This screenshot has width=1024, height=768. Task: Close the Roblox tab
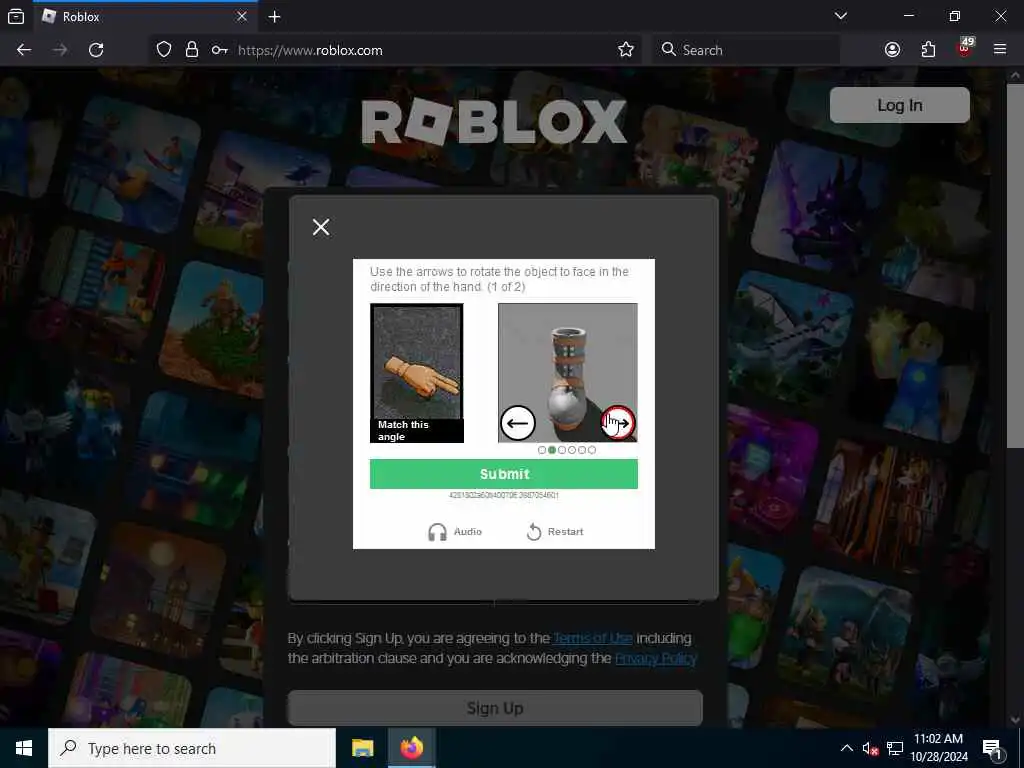point(242,16)
